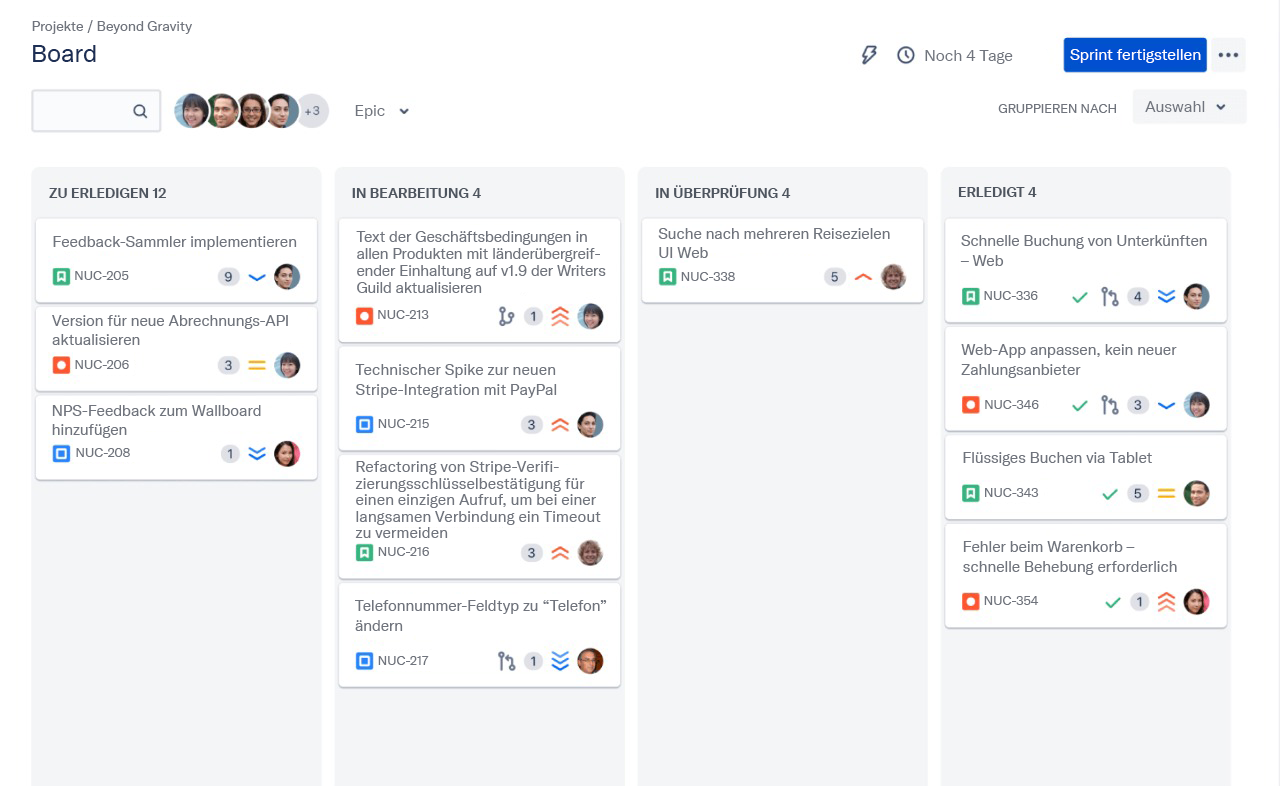
Task: Toggle the +3 more assignees filter
Action: [x=312, y=111]
